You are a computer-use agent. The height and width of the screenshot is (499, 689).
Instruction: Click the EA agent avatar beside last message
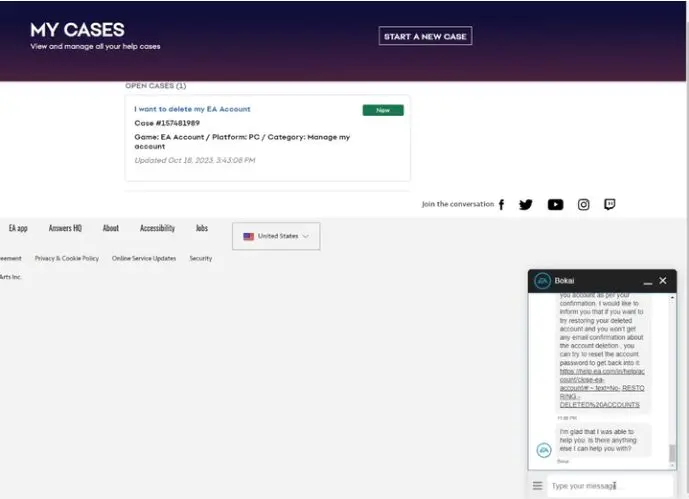point(544,450)
